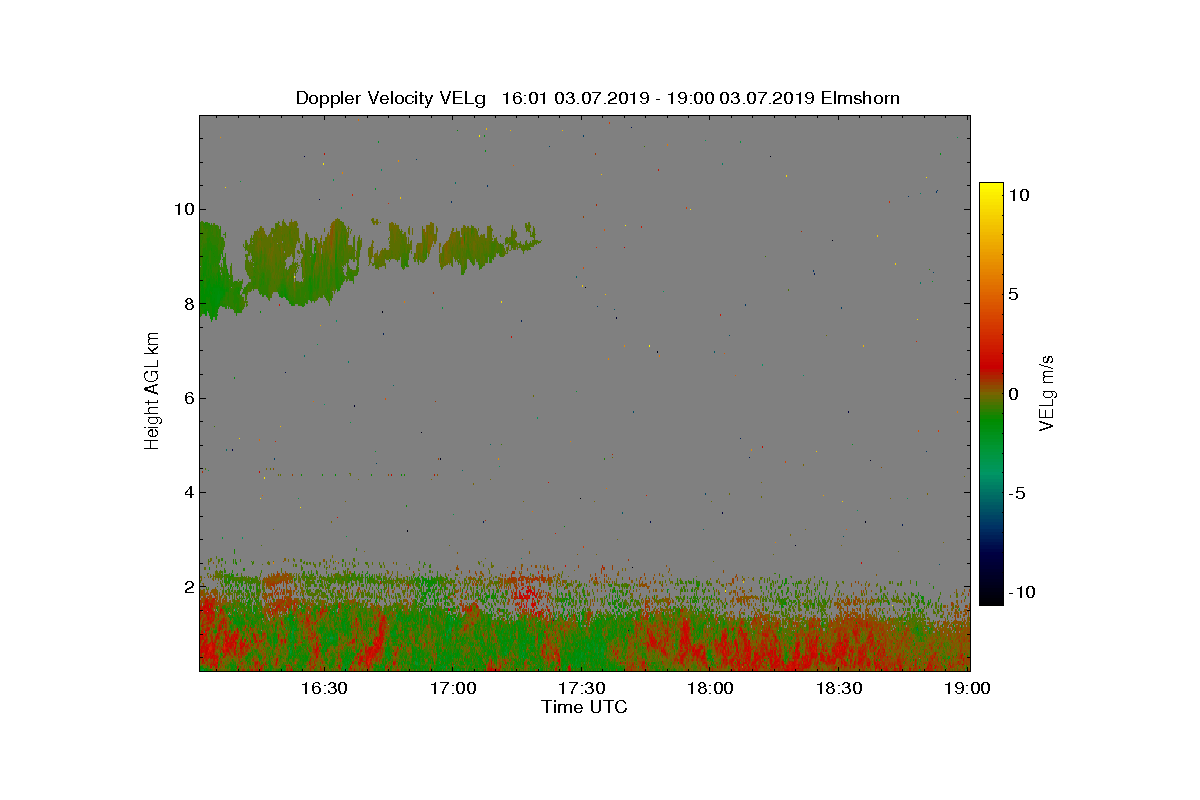This screenshot has height=800, width=1200.
Task: Click the 18:30 time tick label
Action: (839, 688)
